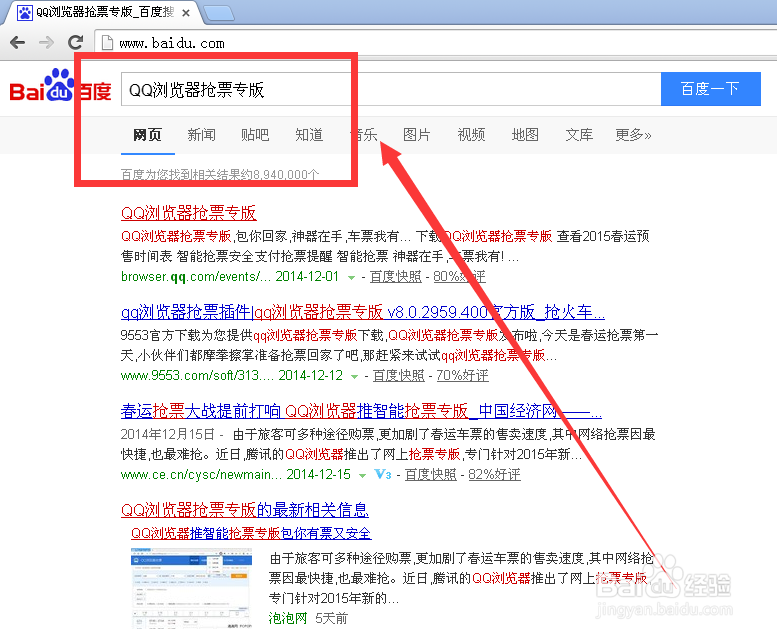Click the 70%好评 rating link

tap(462, 376)
